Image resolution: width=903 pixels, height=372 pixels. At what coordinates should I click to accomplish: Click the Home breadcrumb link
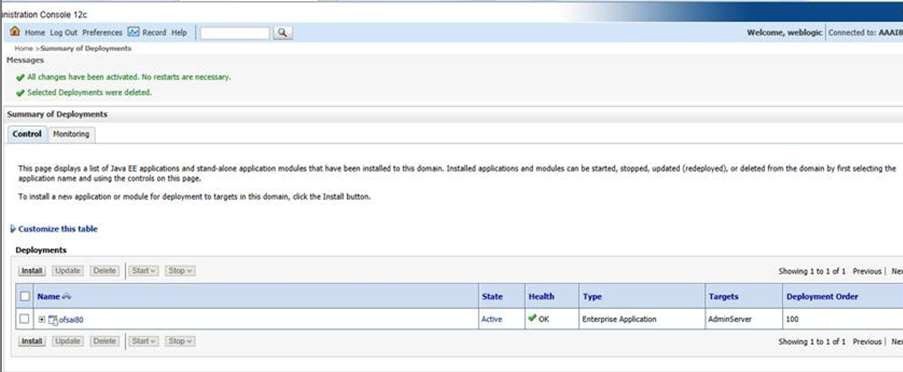tap(24, 48)
